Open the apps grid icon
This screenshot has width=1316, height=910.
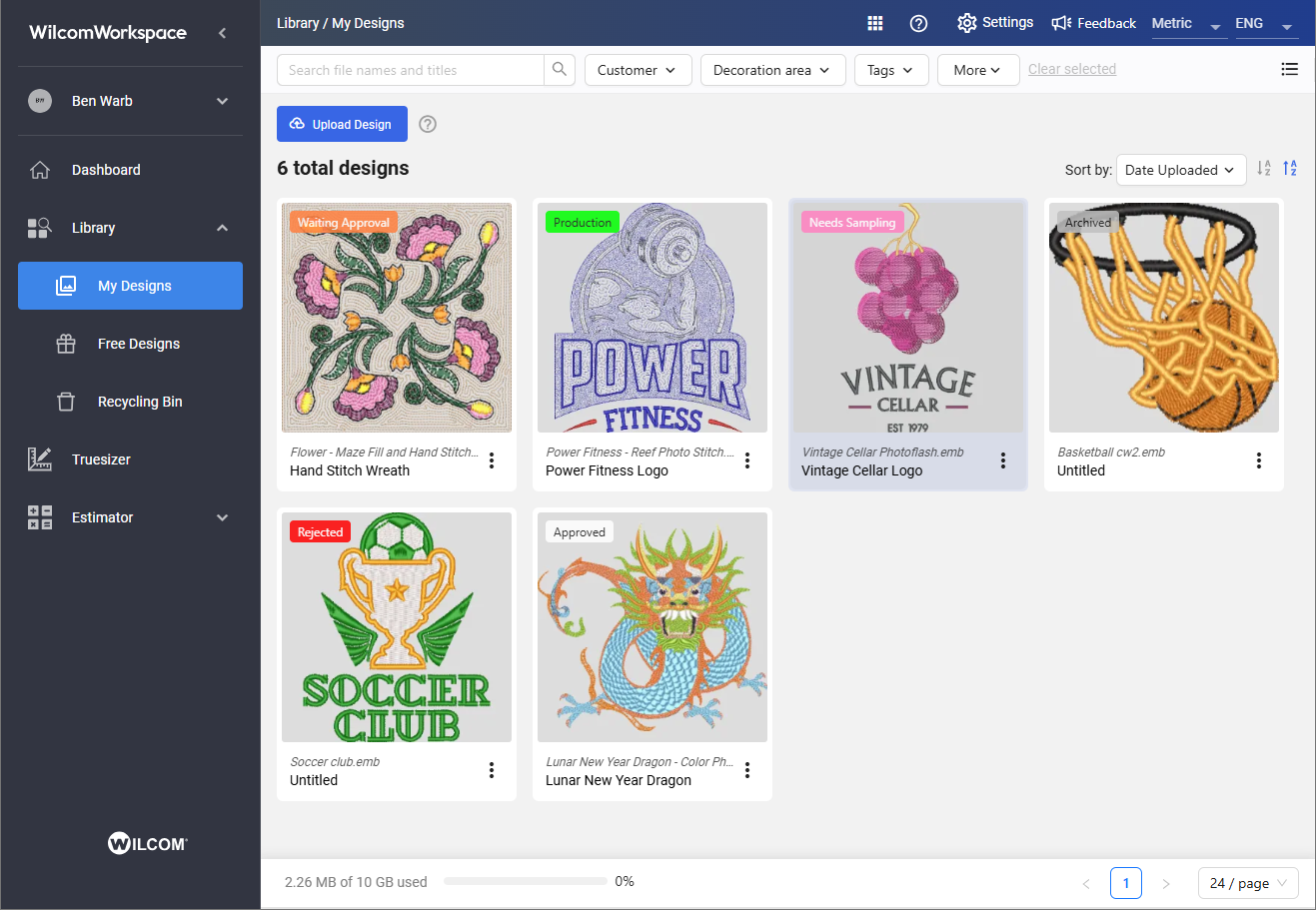coord(875,23)
